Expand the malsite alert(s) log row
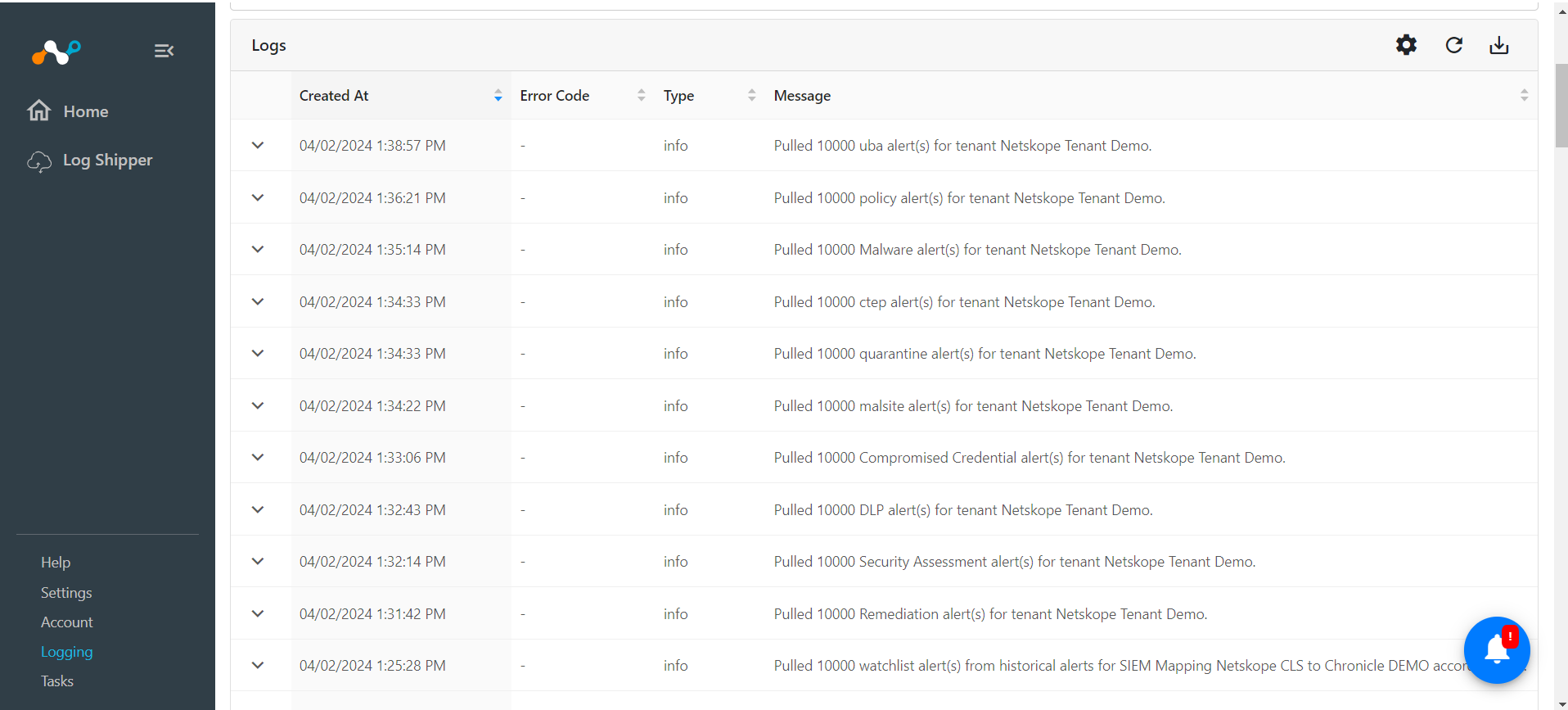 click(x=258, y=405)
